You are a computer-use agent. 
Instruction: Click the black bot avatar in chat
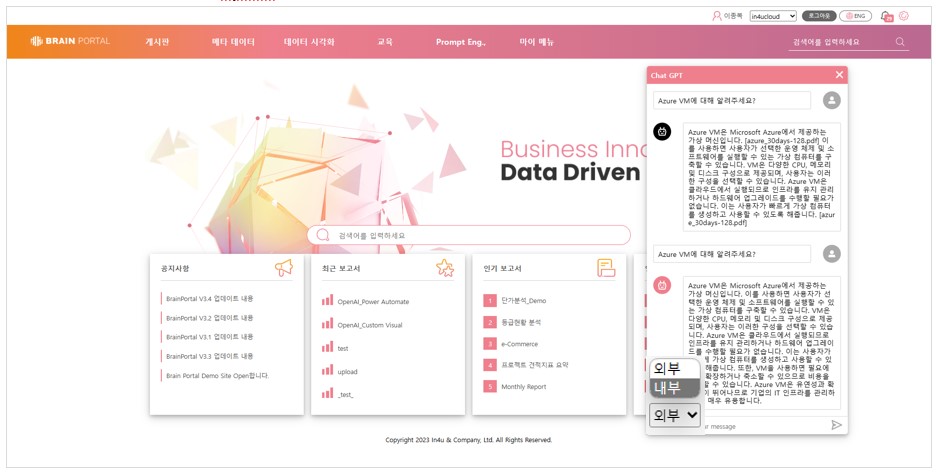662,131
